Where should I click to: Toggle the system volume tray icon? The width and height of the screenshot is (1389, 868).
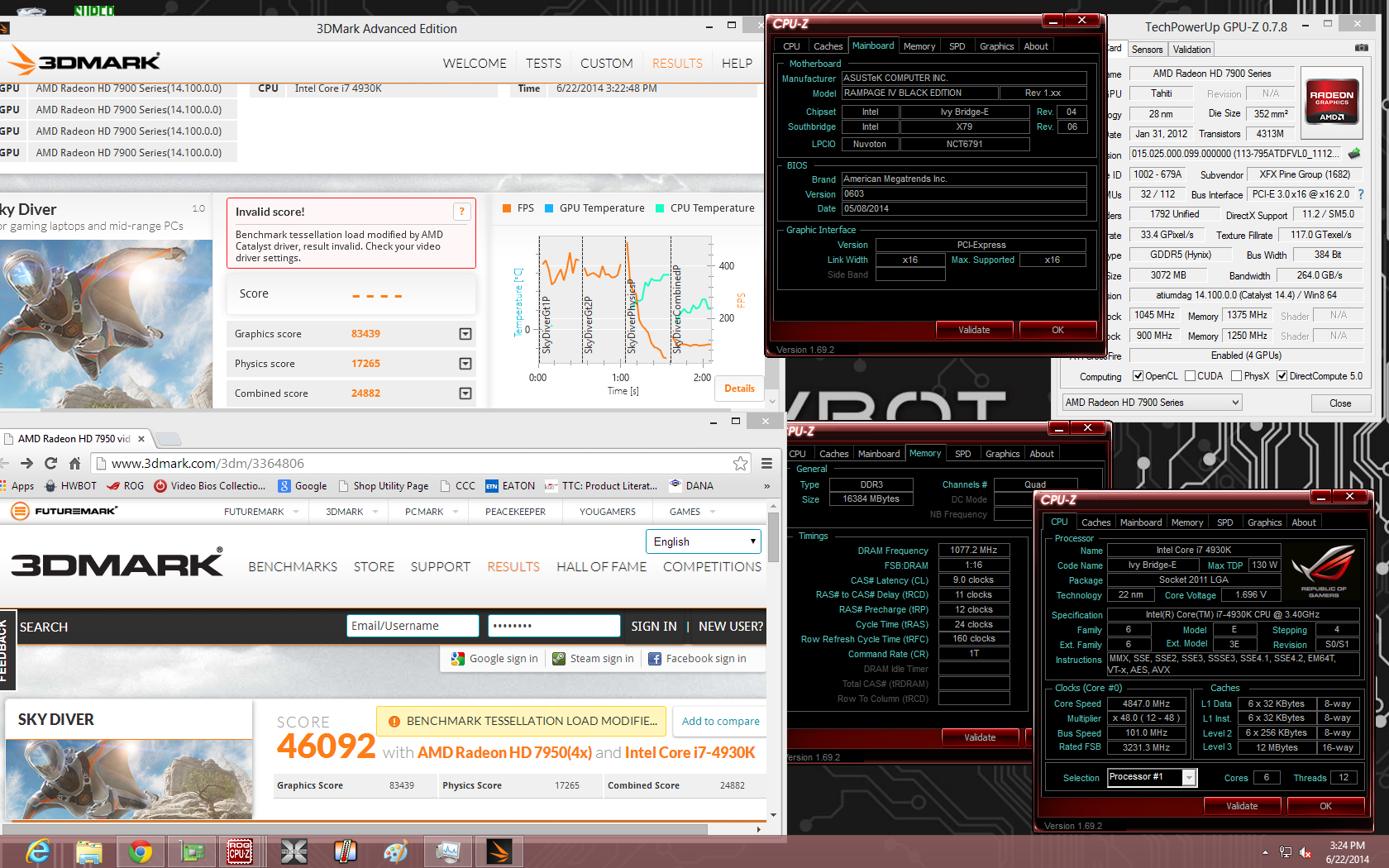click(x=1306, y=851)
